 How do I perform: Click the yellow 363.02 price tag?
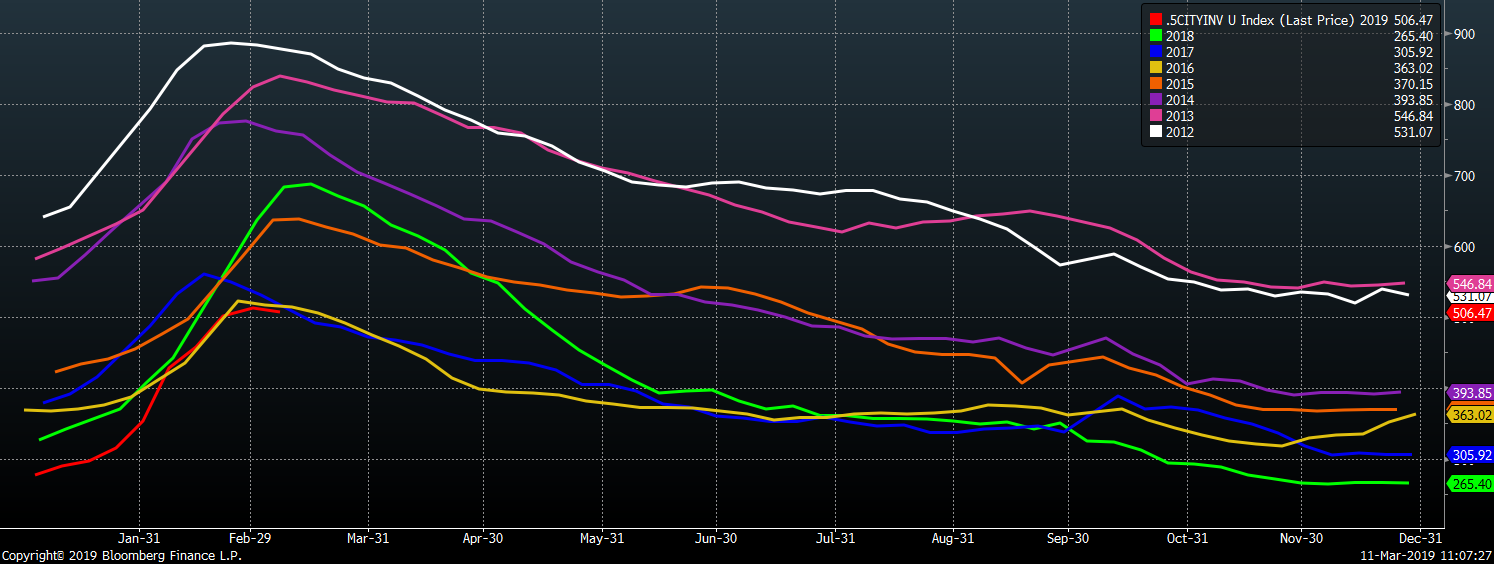(1470, 415)
